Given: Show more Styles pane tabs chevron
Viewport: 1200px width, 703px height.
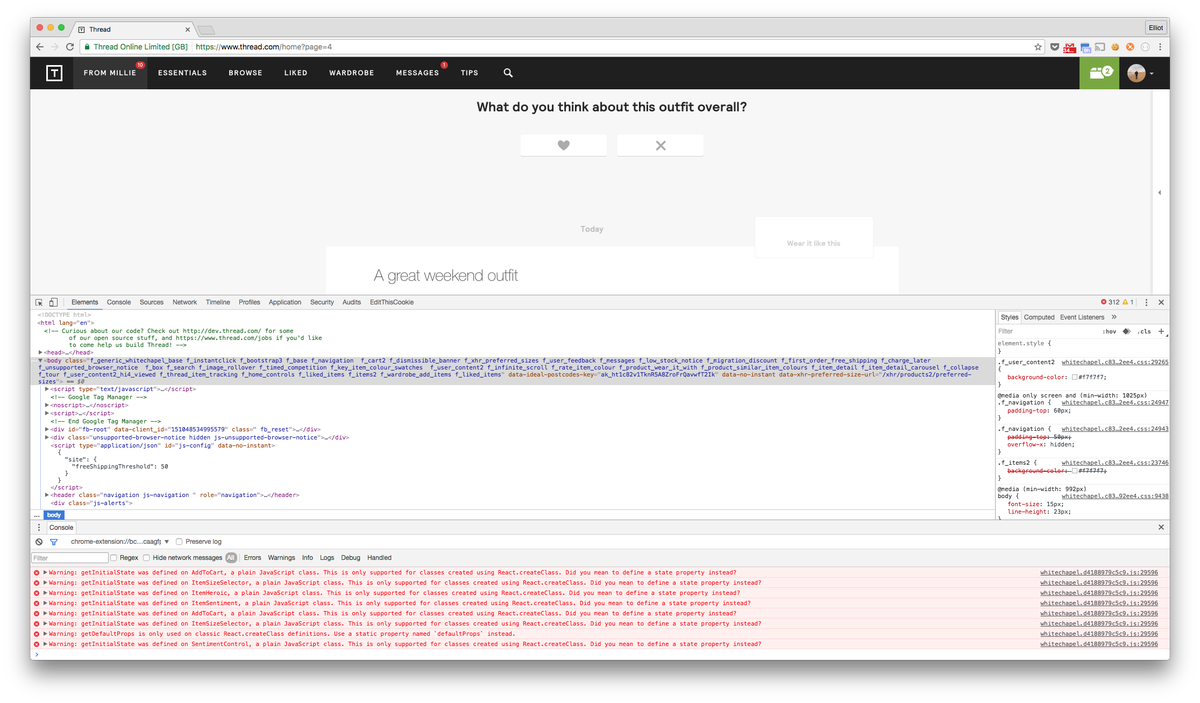Looking at the screenshot, I should point(1113,317).
